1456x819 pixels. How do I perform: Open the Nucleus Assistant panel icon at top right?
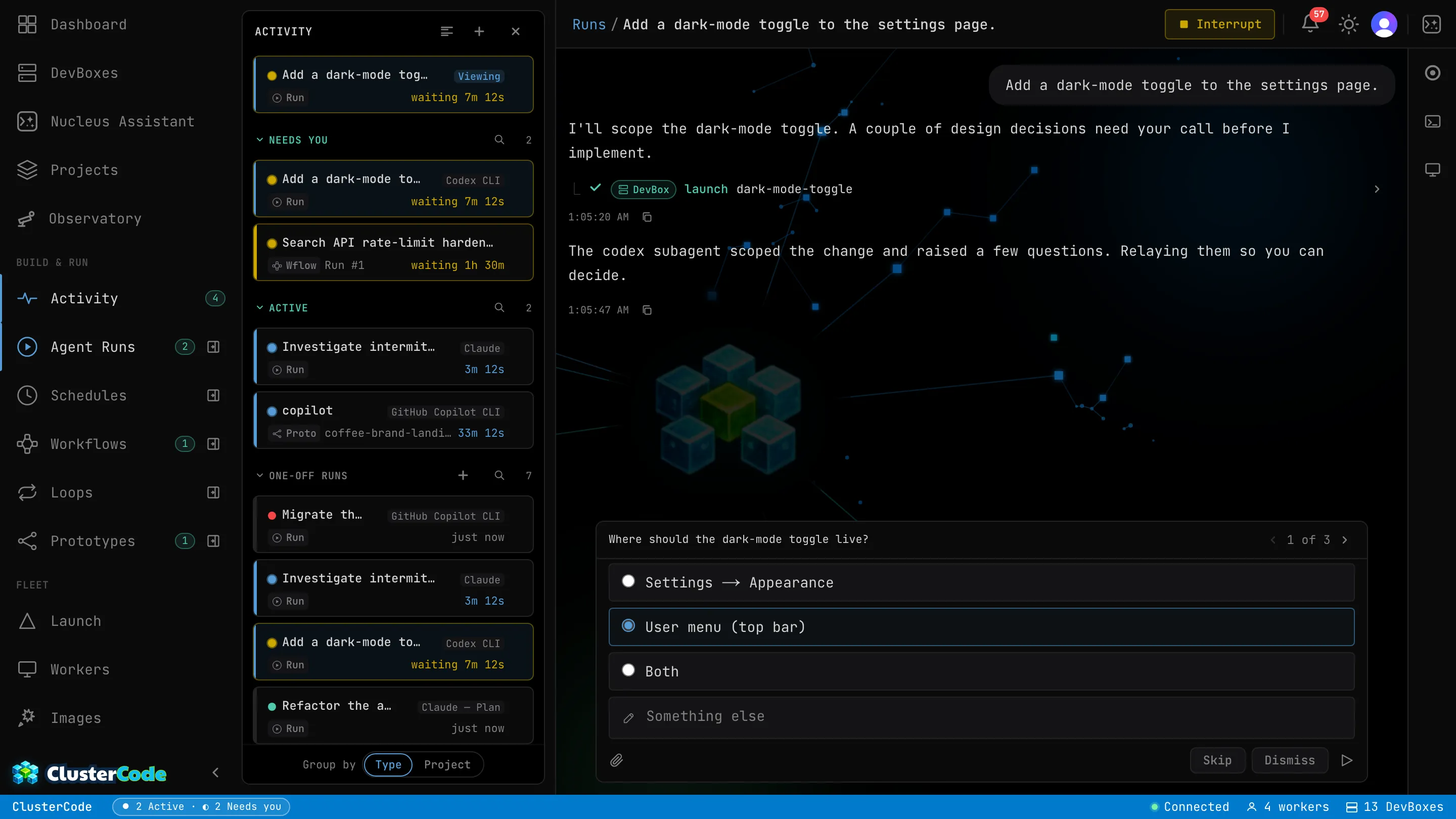1432,24
